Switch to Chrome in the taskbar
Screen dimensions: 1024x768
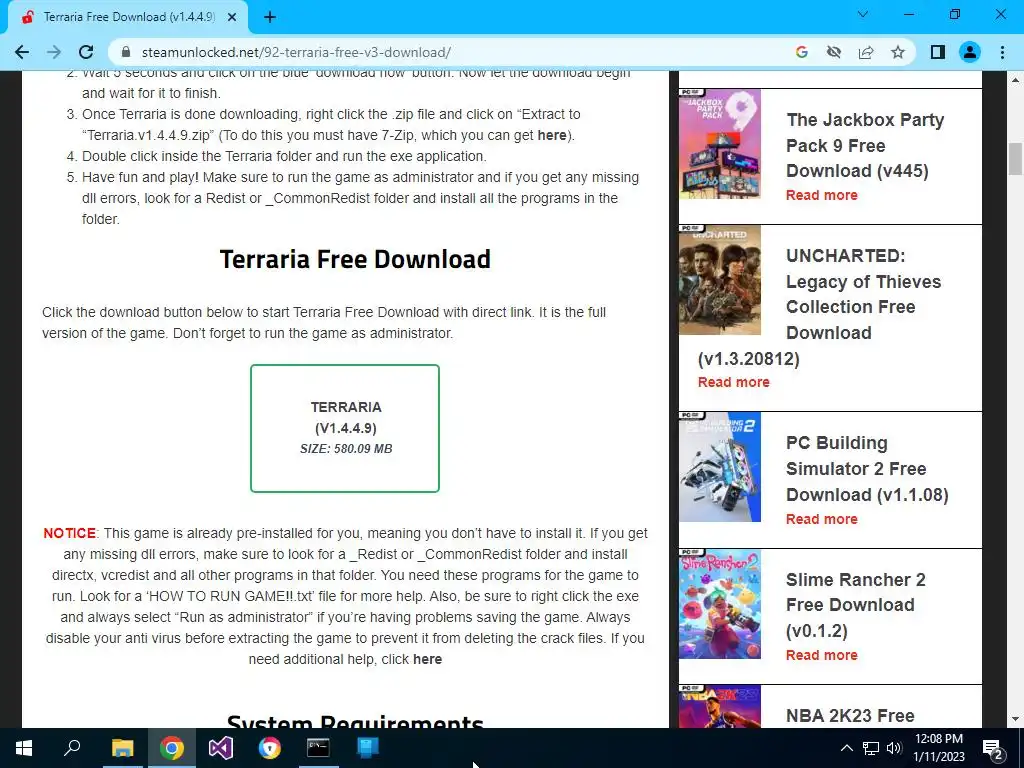point(171,748)
